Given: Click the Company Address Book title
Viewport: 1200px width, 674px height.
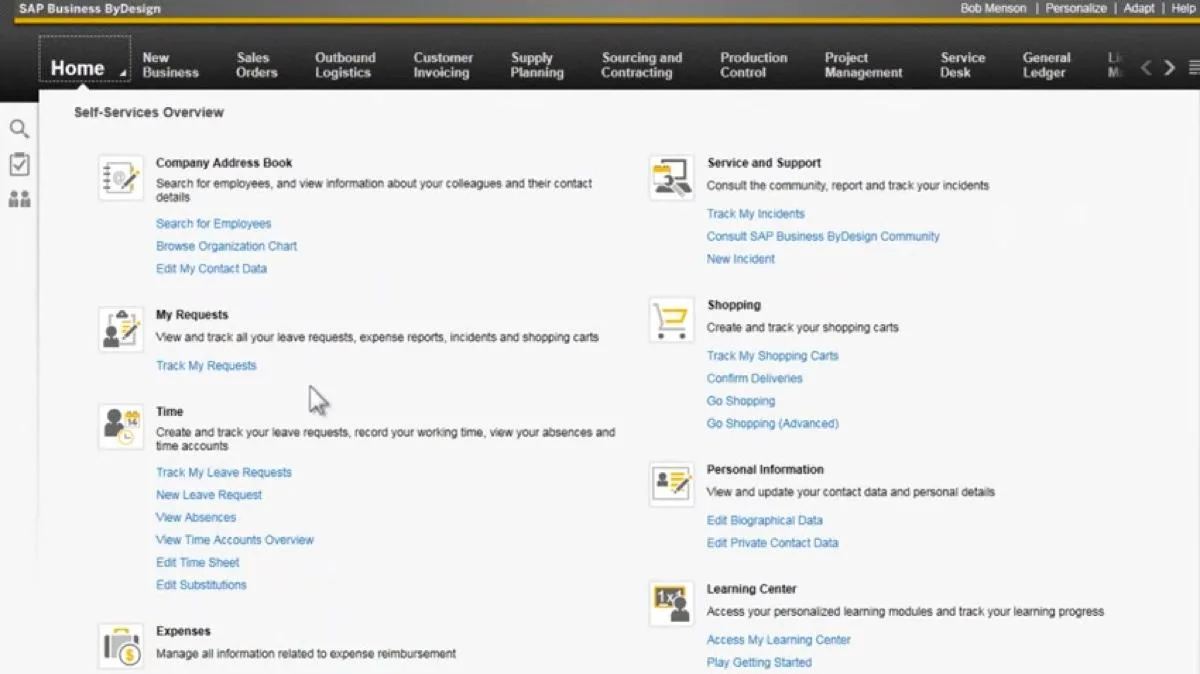Looking at the screenshot, I should coord(224,163).
